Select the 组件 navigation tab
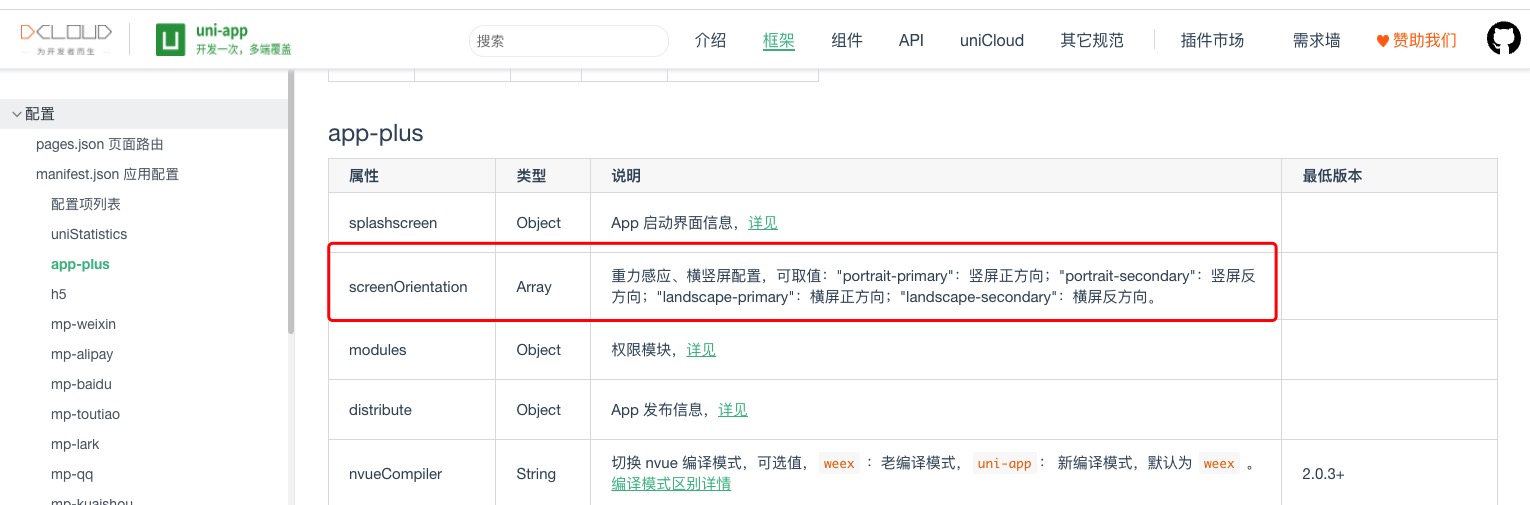Image resolution: width=1530 pixels, height=505 pixels. point(847,40)
